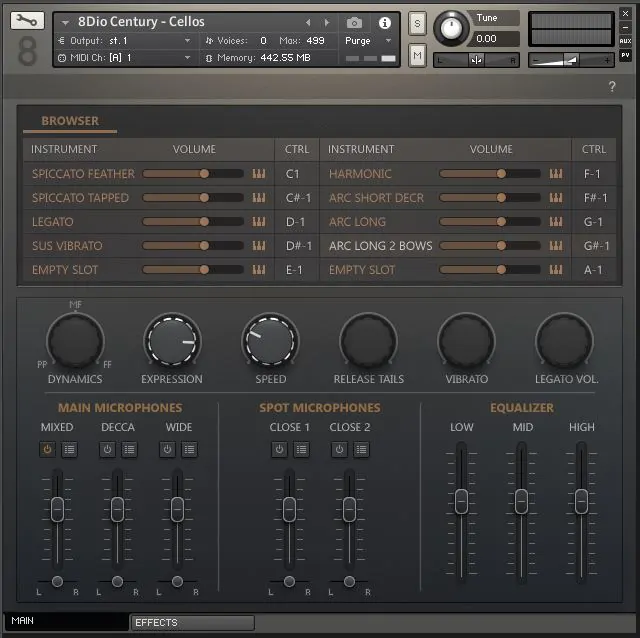This screenshot has width=640, height=638.
Task: Open the instrument info icon
Action: tap(384, 23)
